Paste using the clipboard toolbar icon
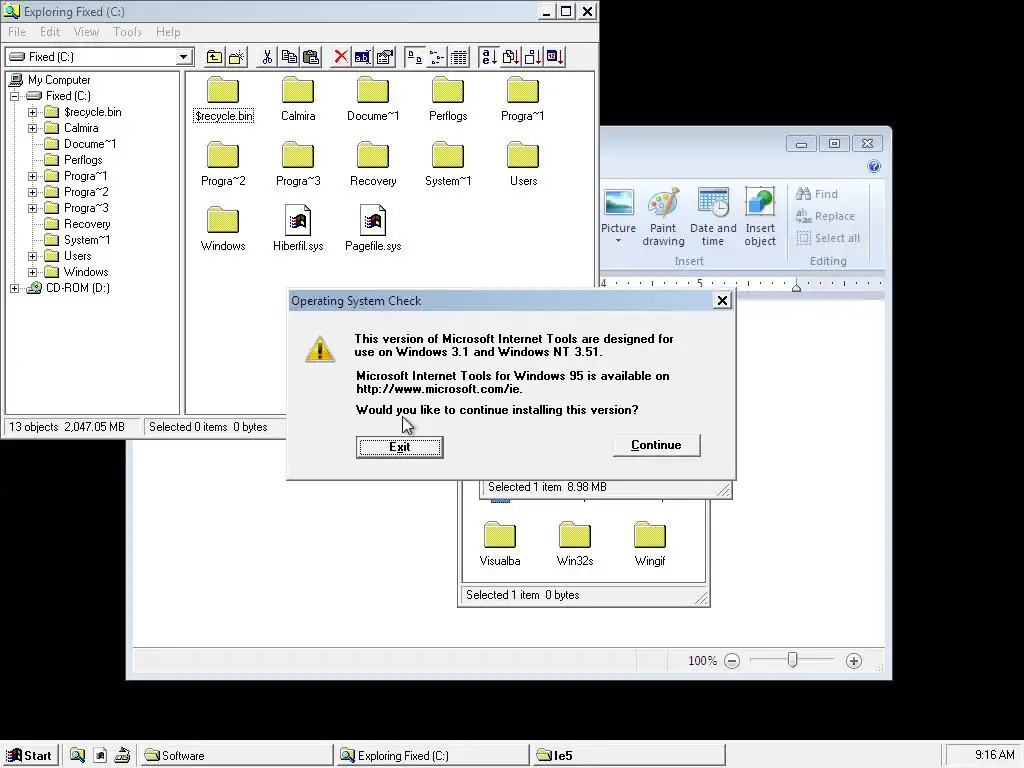 (x=312, y=57)
